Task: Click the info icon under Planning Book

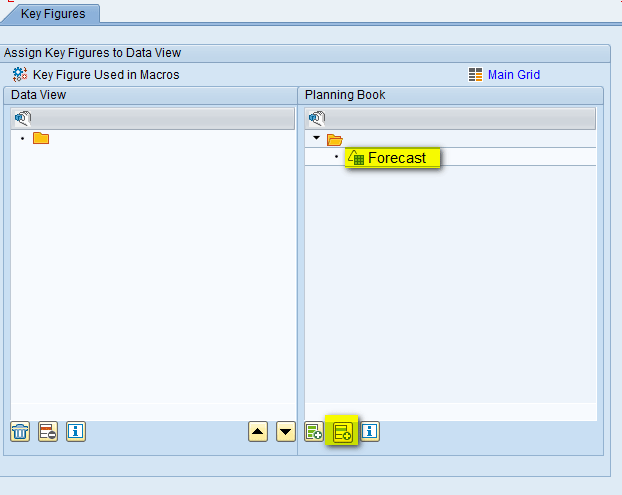Action: [370, 432]
